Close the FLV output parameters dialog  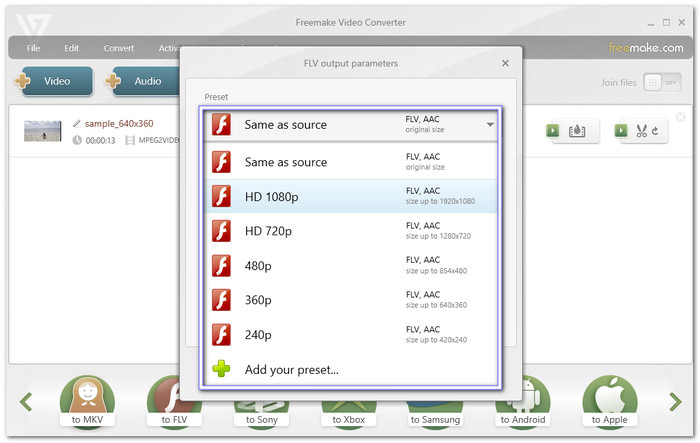coord(505,63)
